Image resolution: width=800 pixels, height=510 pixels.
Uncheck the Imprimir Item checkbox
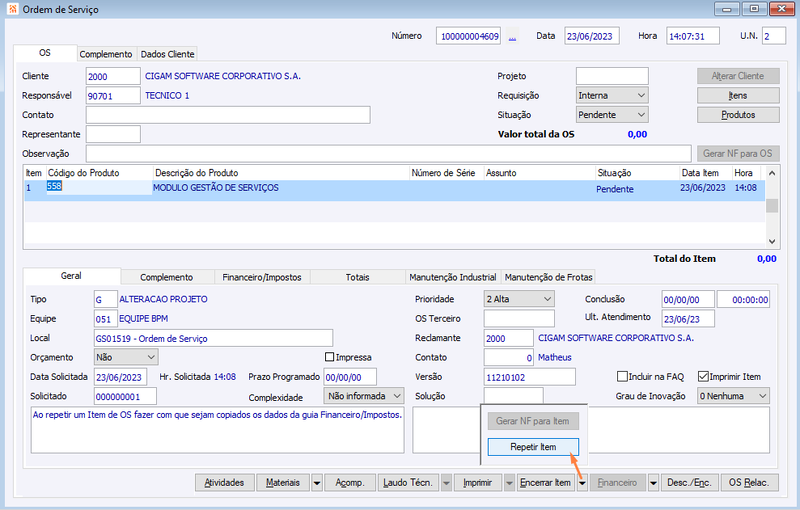(x=703, y=376)
